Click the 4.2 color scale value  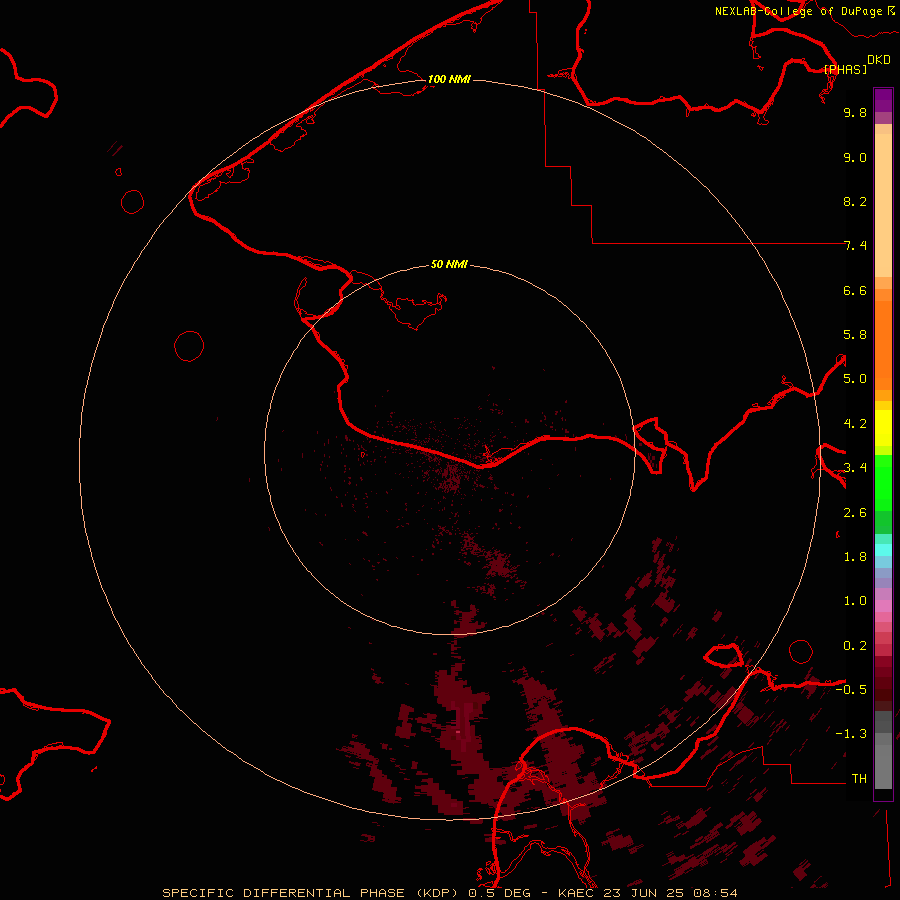[855, 424]
